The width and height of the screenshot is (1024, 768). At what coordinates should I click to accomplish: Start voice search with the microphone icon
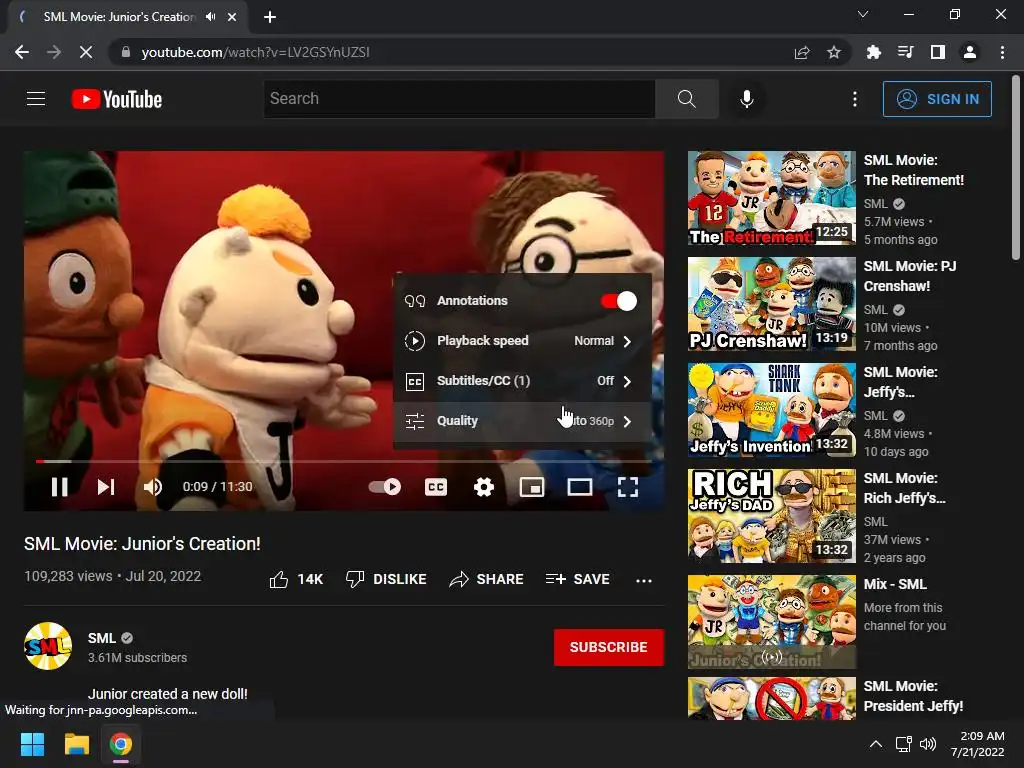click(x=746, y=99)
